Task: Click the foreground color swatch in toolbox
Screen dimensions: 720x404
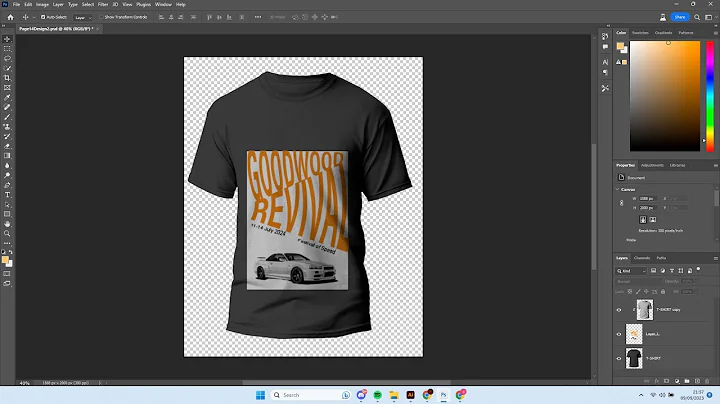Action: pyautogui.click(x=5, y=260)
